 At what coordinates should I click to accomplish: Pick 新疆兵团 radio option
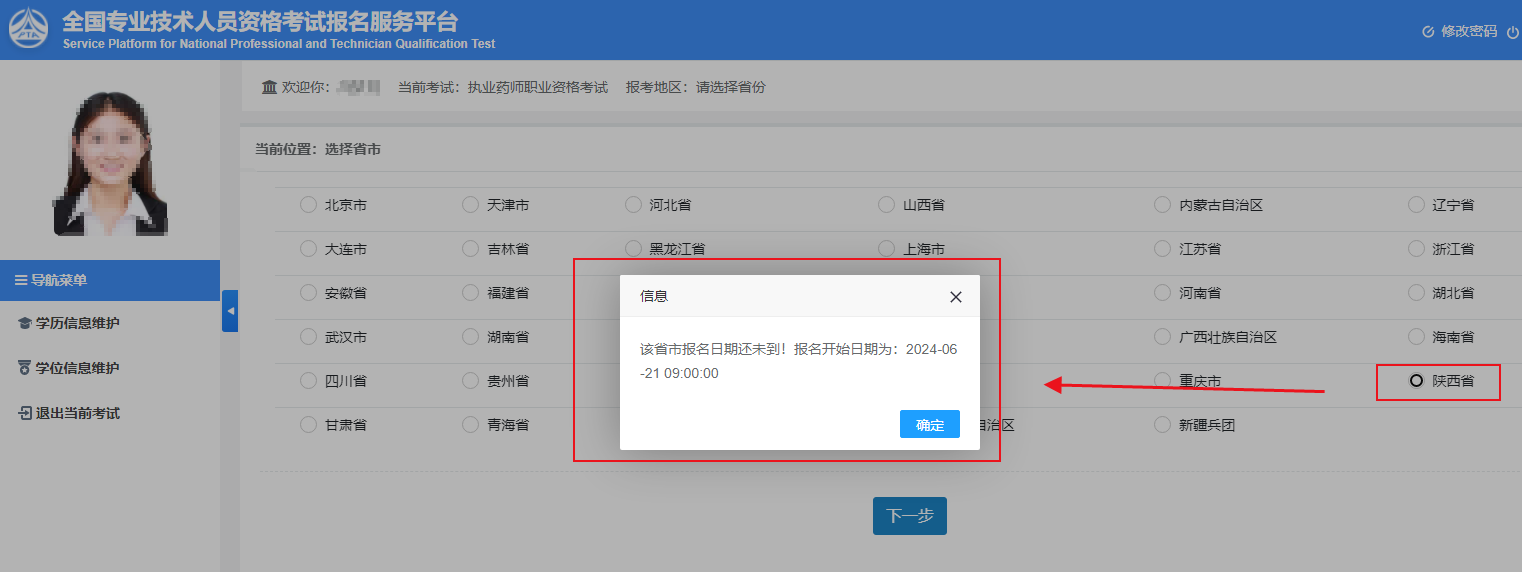point(1162,425)
